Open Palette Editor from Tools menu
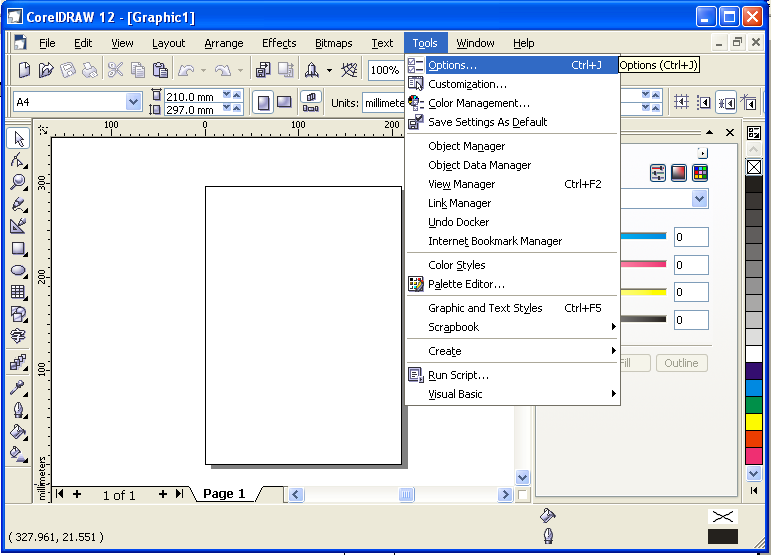This screenshot has width=771, height=555. pos(511,284)
